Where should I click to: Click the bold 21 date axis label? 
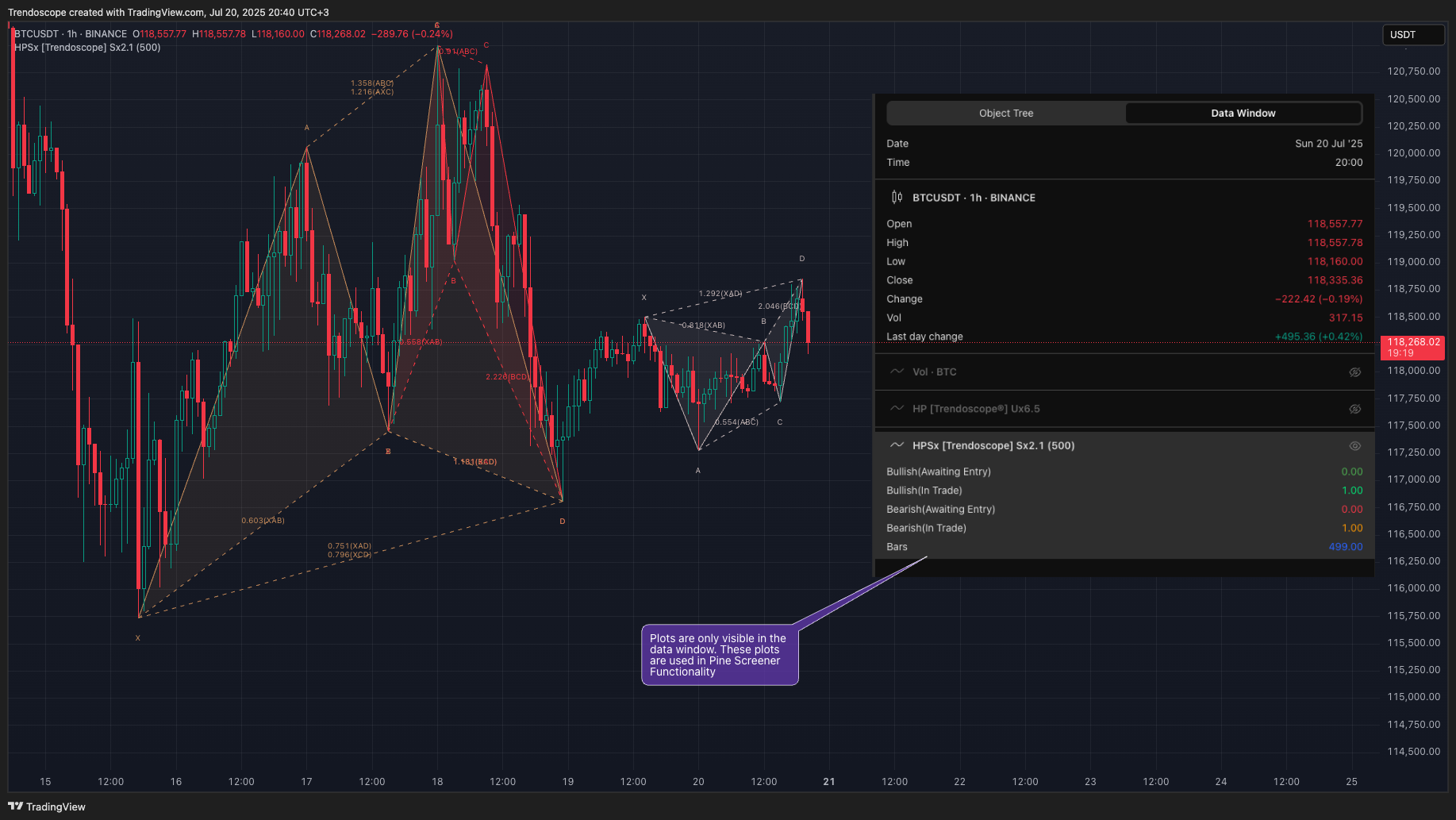[829, 782]
